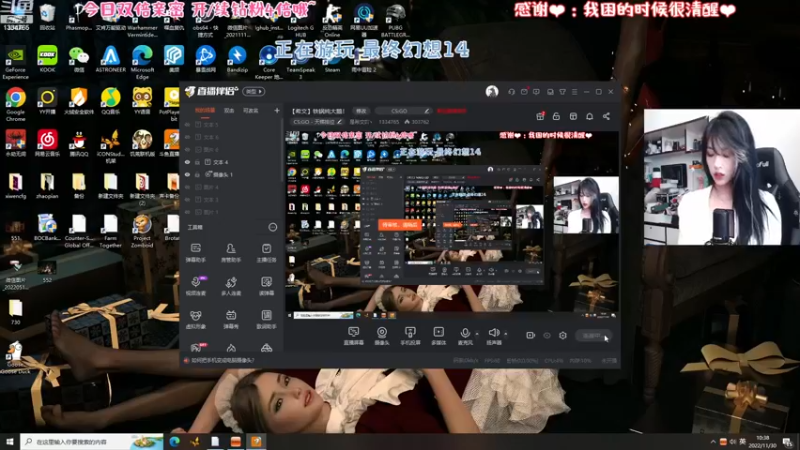Hide the 文本 4 layer
The width and height of the screenshot is (800, 450).
(x=187, y=162)
